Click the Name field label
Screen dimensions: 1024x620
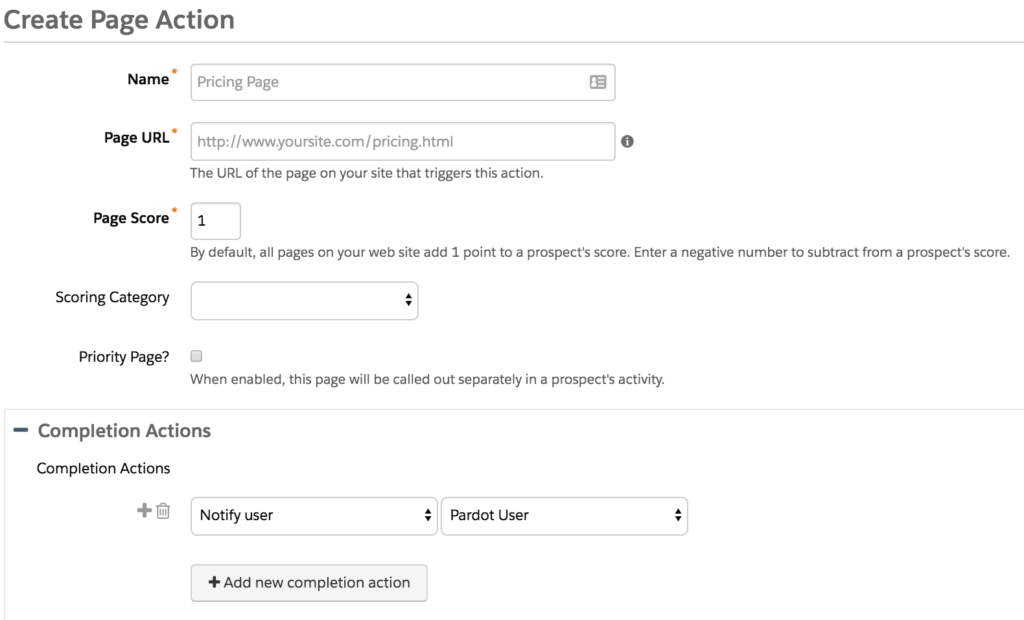click(x=148, y=79)
